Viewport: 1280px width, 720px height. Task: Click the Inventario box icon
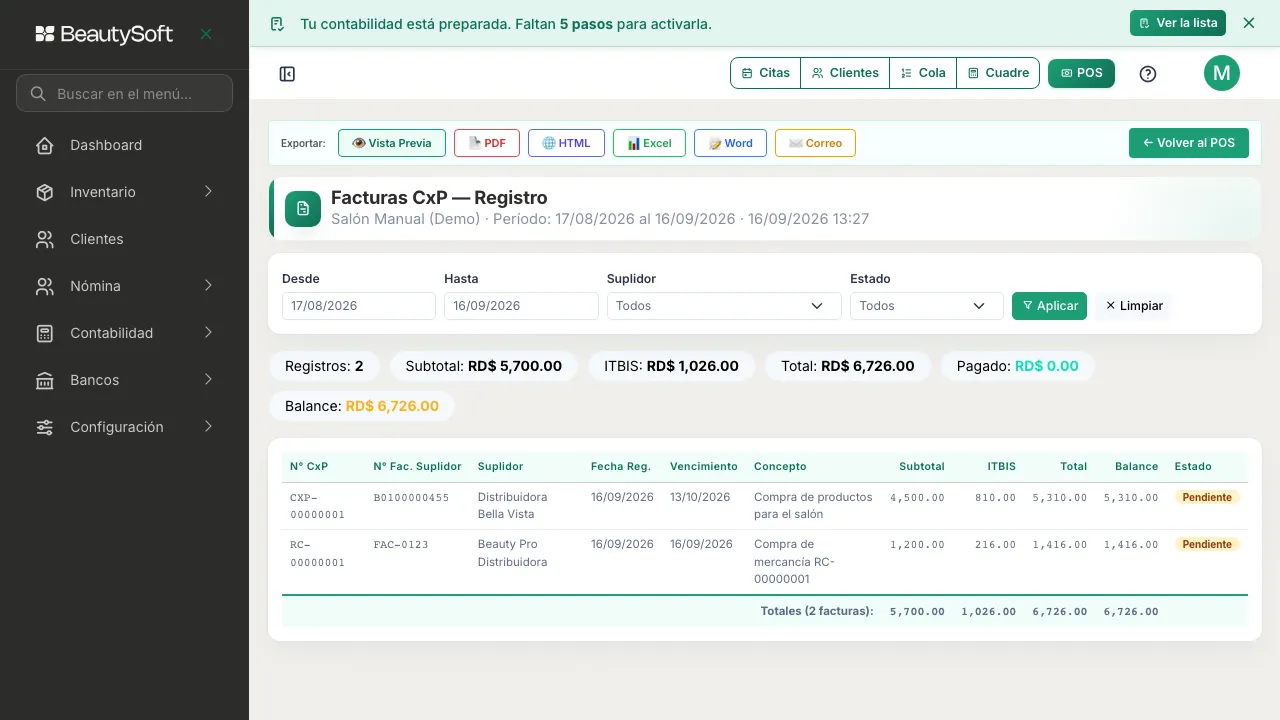pos(45,192)
